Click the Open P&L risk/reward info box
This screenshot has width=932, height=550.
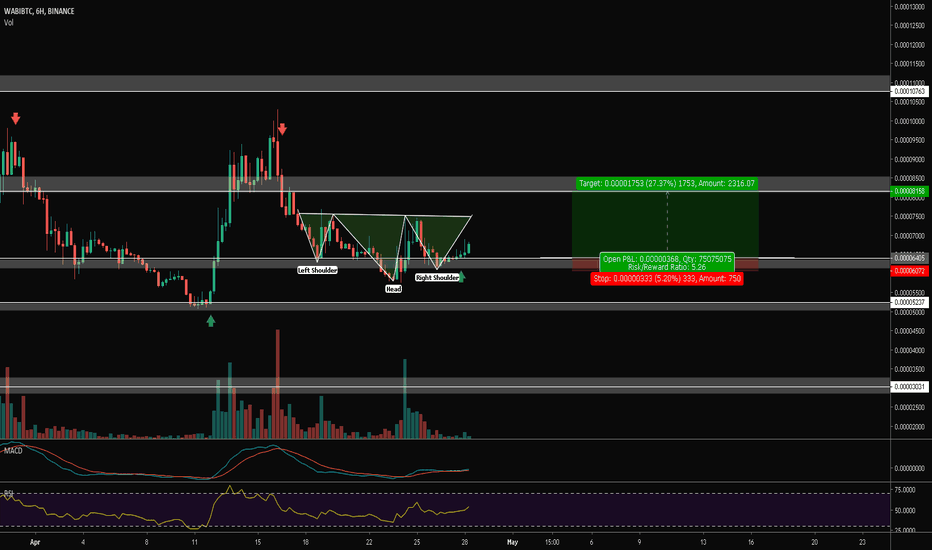pos(667,263)
